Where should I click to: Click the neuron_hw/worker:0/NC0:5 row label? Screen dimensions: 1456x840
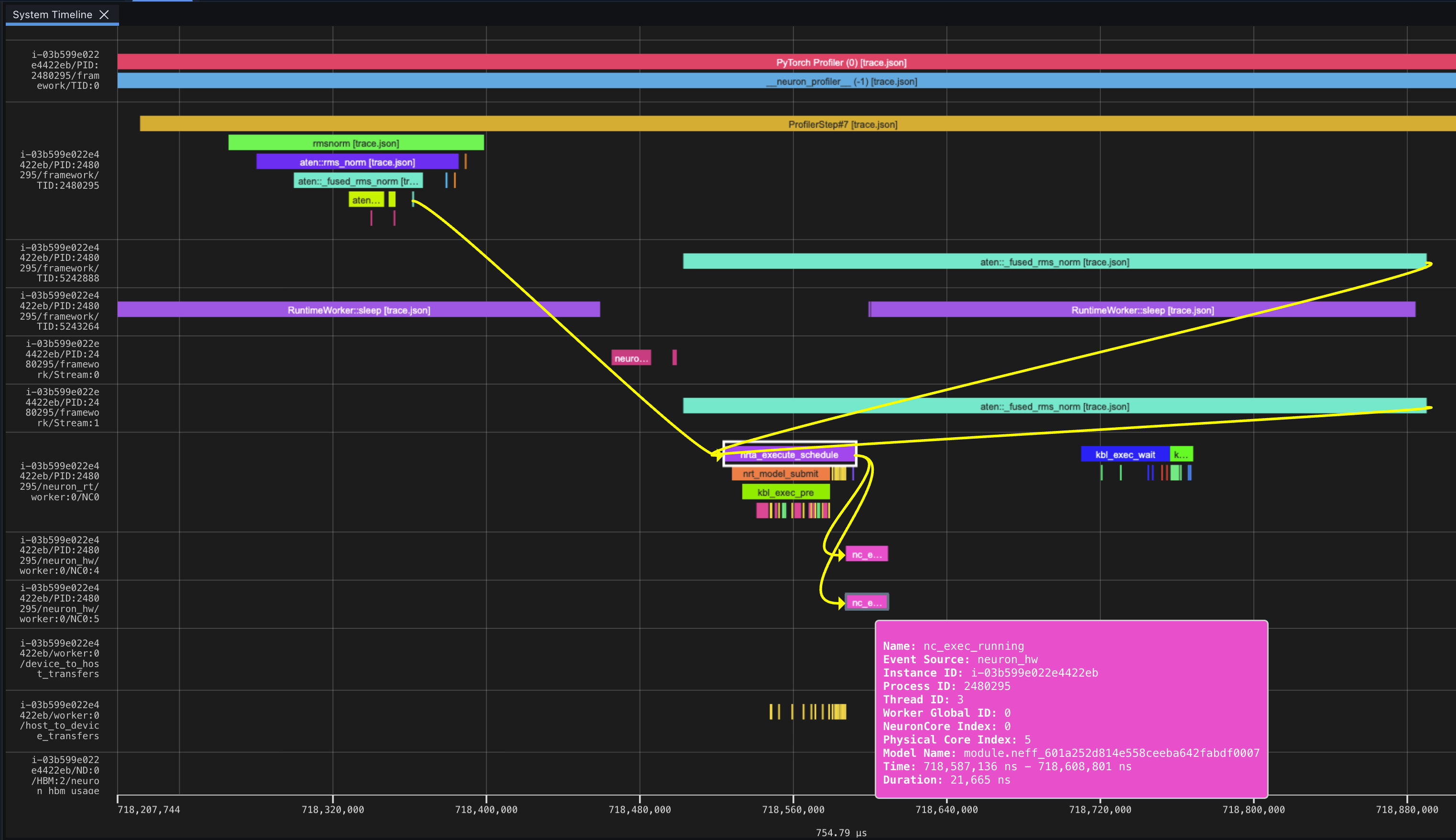[59, 603]
